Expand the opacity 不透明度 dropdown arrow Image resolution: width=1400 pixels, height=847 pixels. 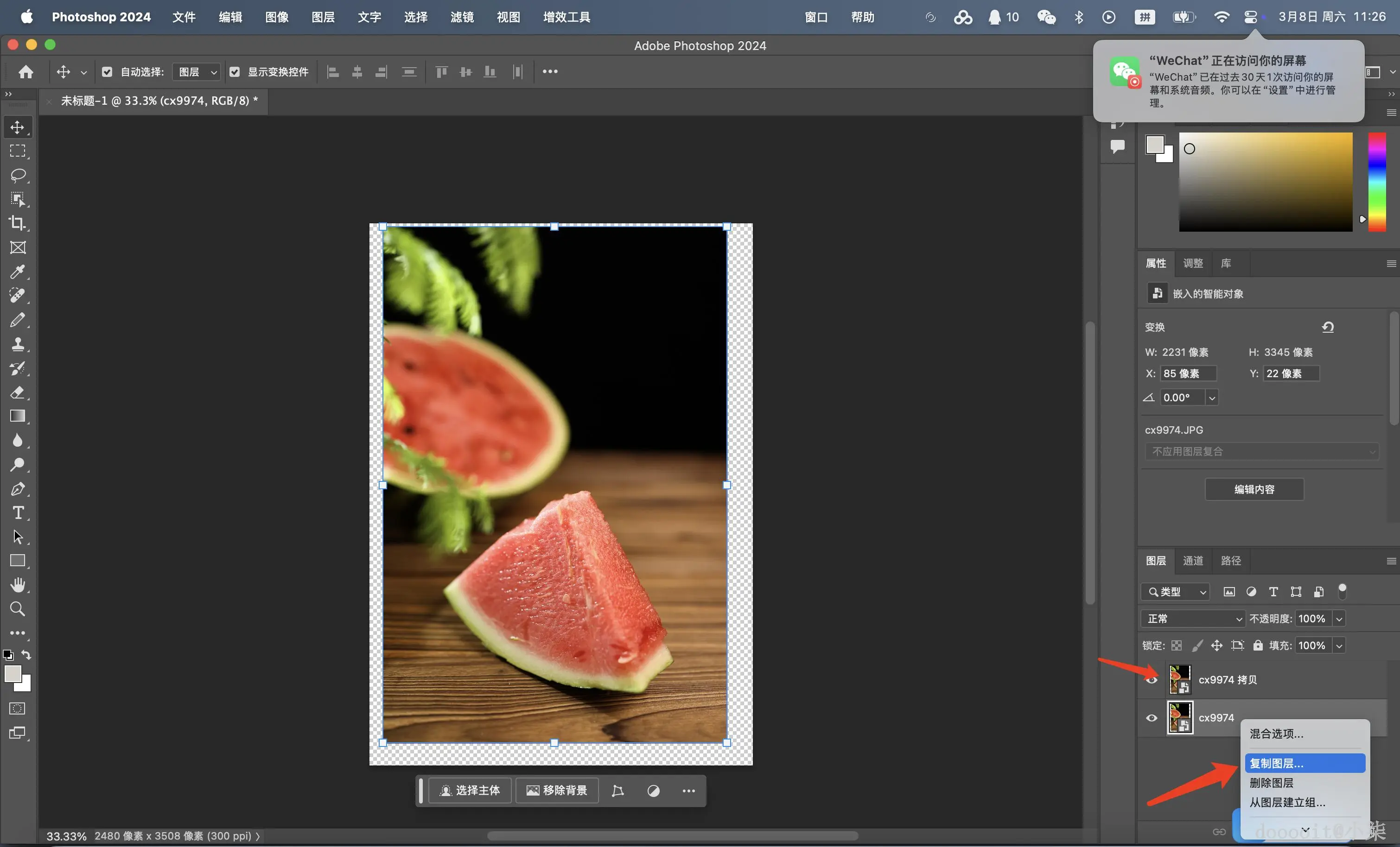click(1339, 619)
